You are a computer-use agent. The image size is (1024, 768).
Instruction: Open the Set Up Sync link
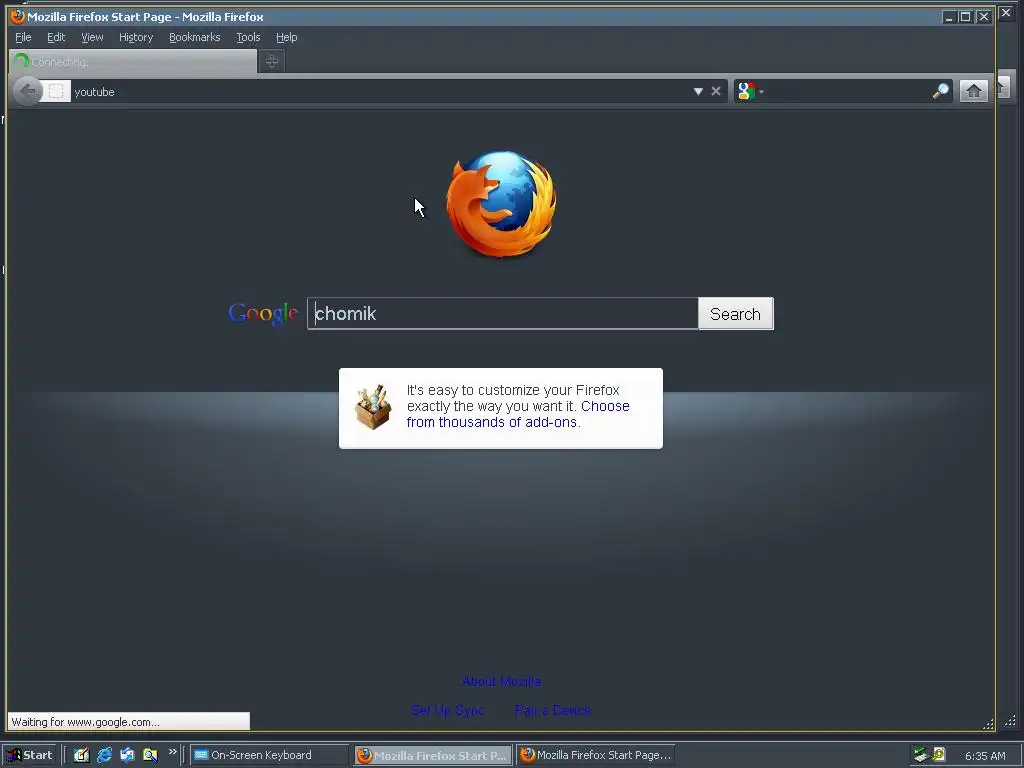448,710
